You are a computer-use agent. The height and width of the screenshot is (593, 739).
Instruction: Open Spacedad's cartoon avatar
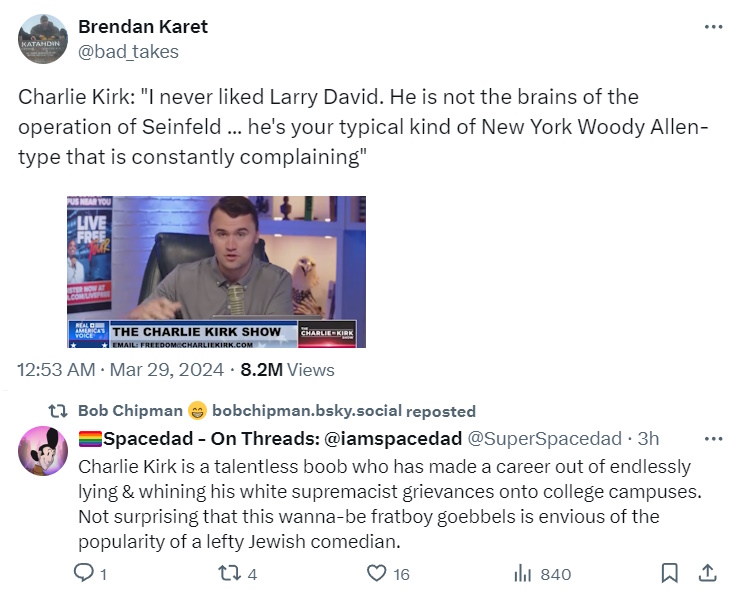[43, 451]
